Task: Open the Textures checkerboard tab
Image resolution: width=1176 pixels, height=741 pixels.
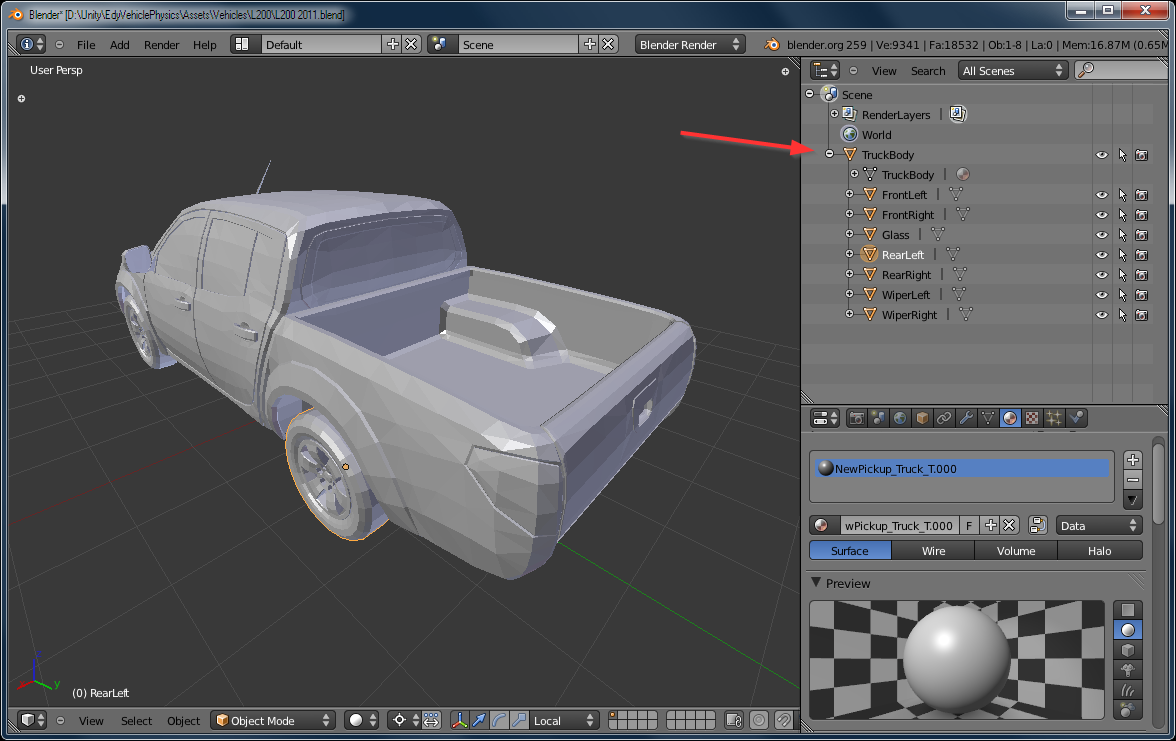Action: point(1032,418)
